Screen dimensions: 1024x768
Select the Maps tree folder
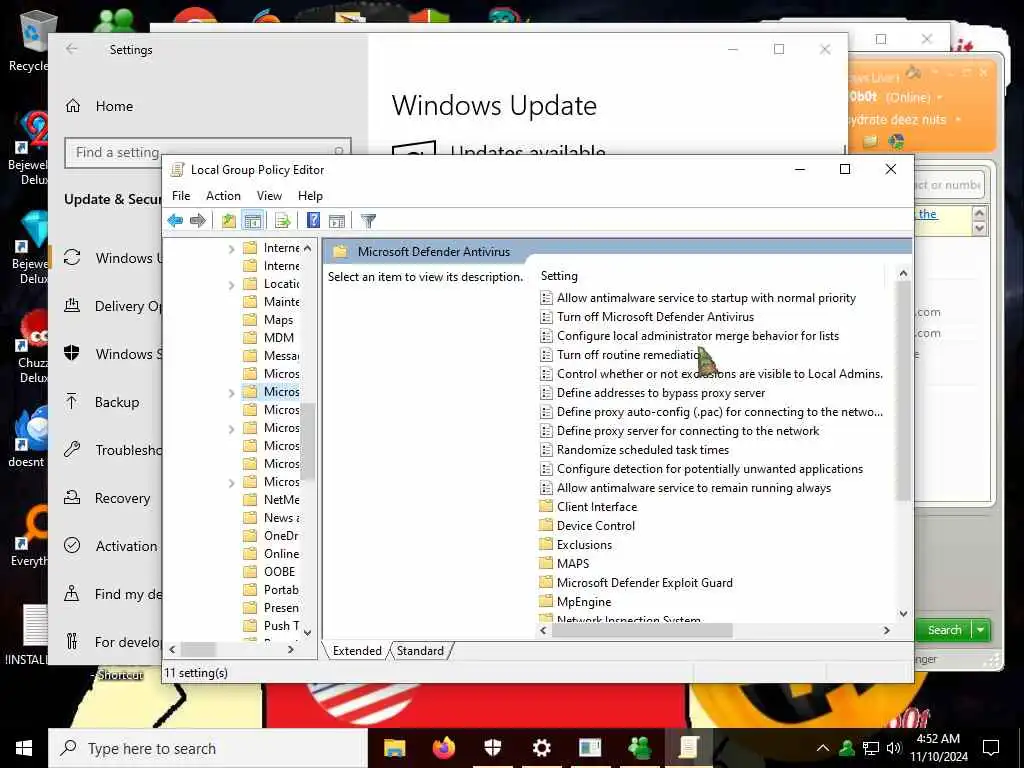point(278,320)
